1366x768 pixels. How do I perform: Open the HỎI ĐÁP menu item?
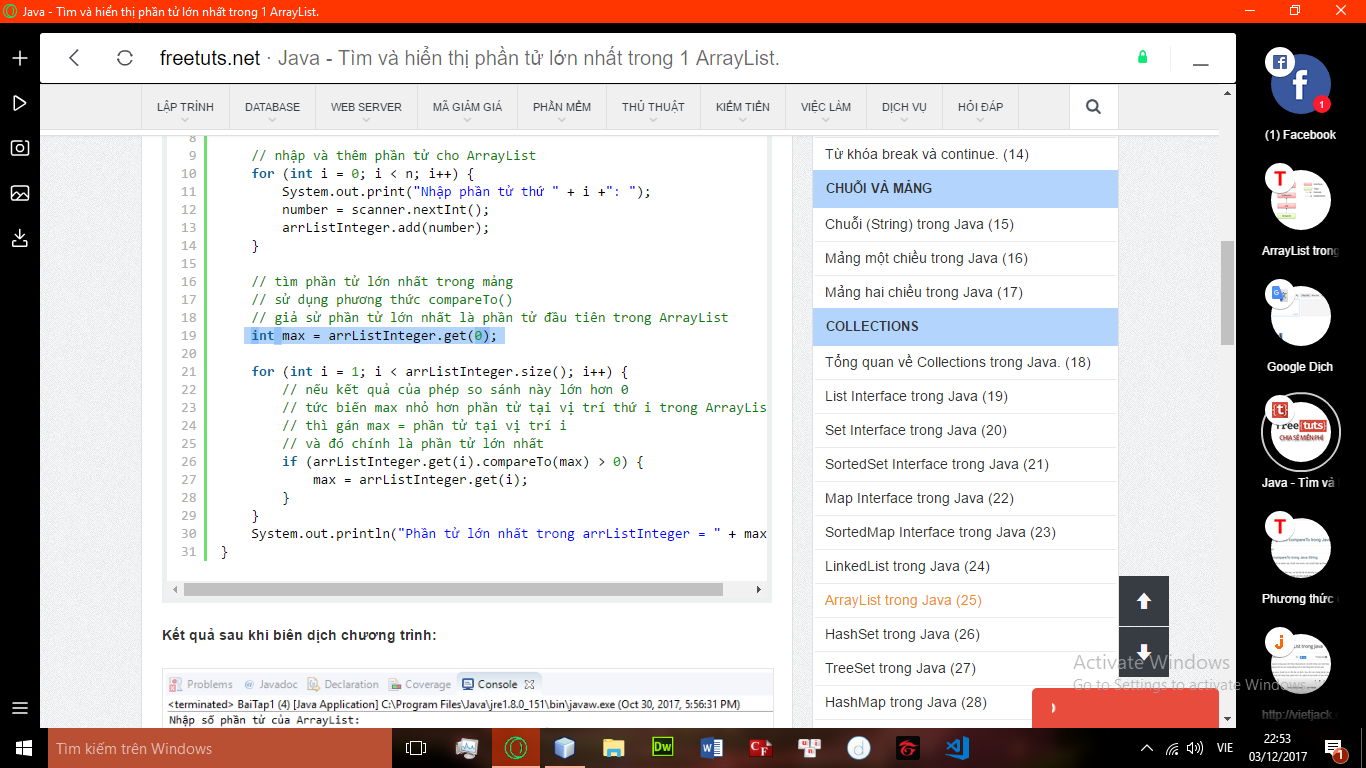pos(980,108)
